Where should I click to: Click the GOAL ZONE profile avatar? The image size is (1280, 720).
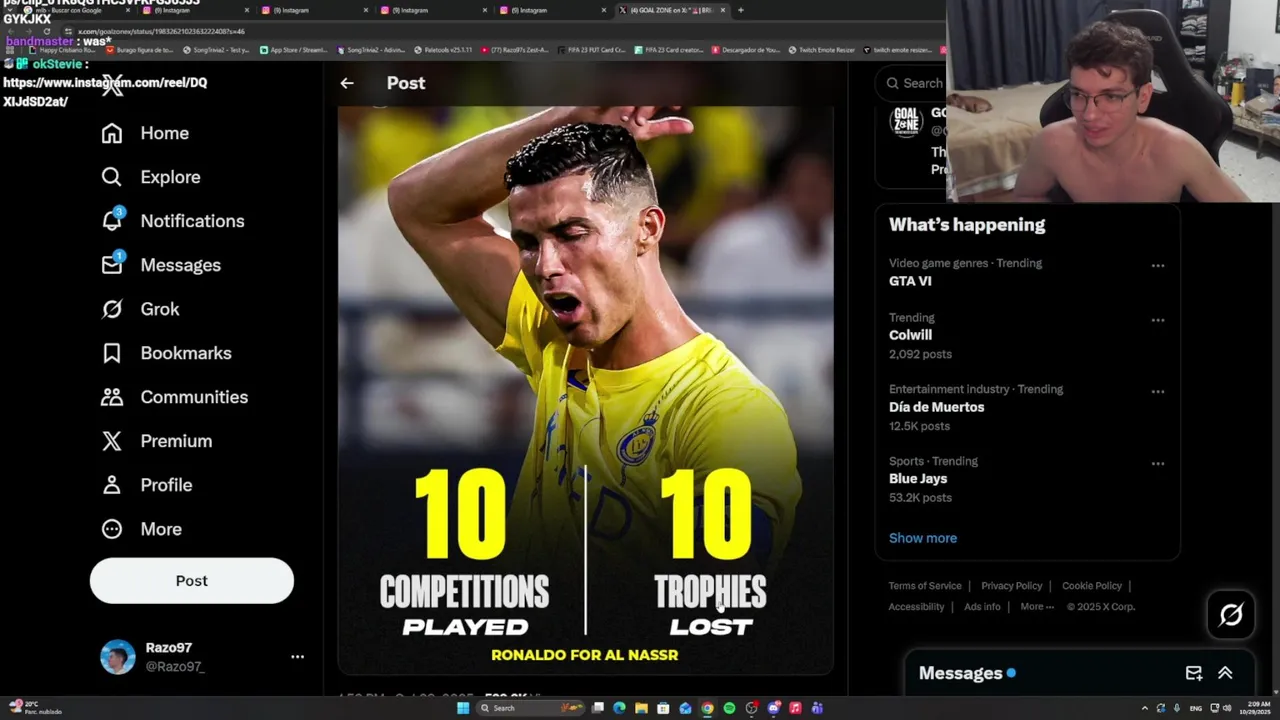coord(905,122)
